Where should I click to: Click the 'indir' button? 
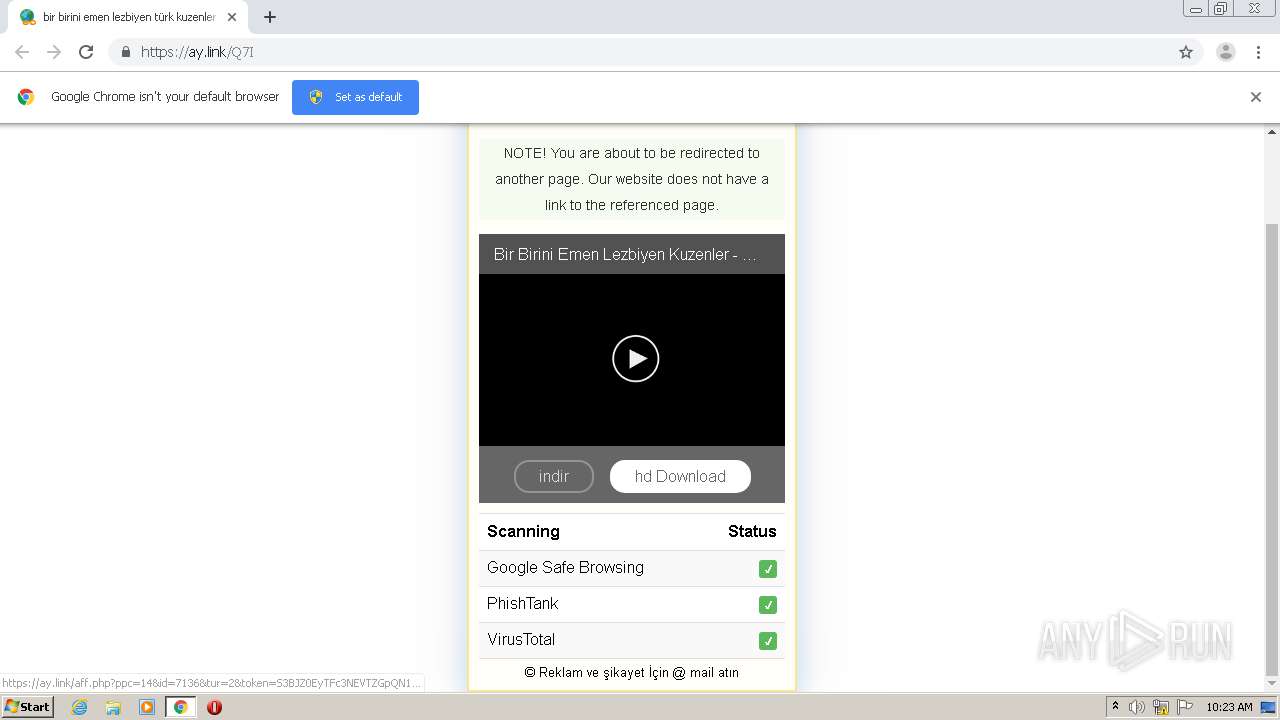(554, 477)
